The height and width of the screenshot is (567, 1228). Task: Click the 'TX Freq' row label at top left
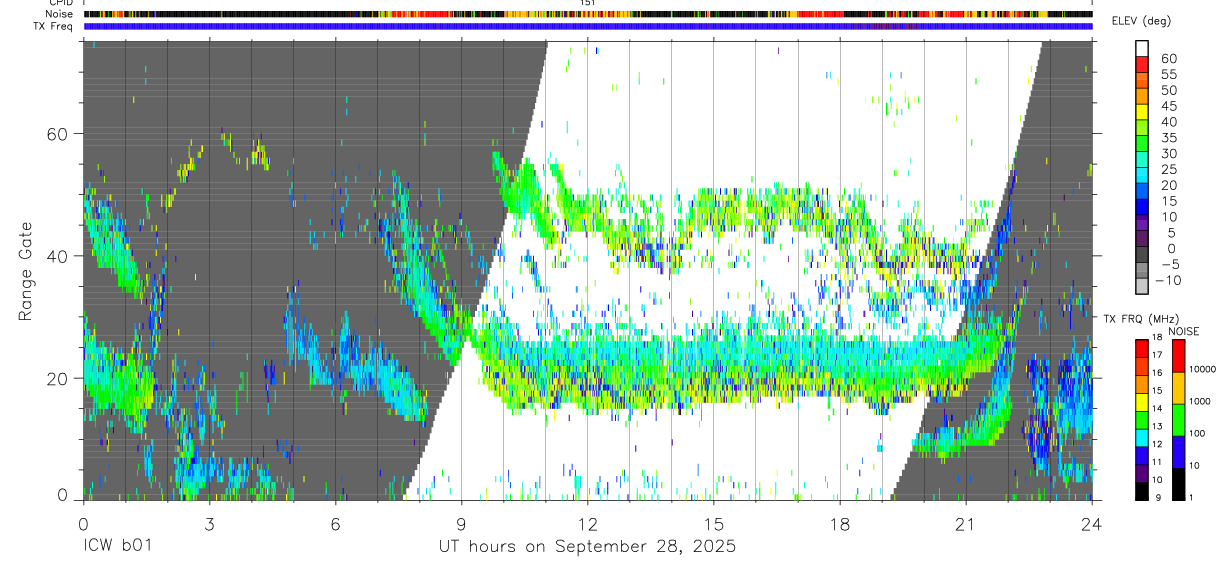(52, 26)
